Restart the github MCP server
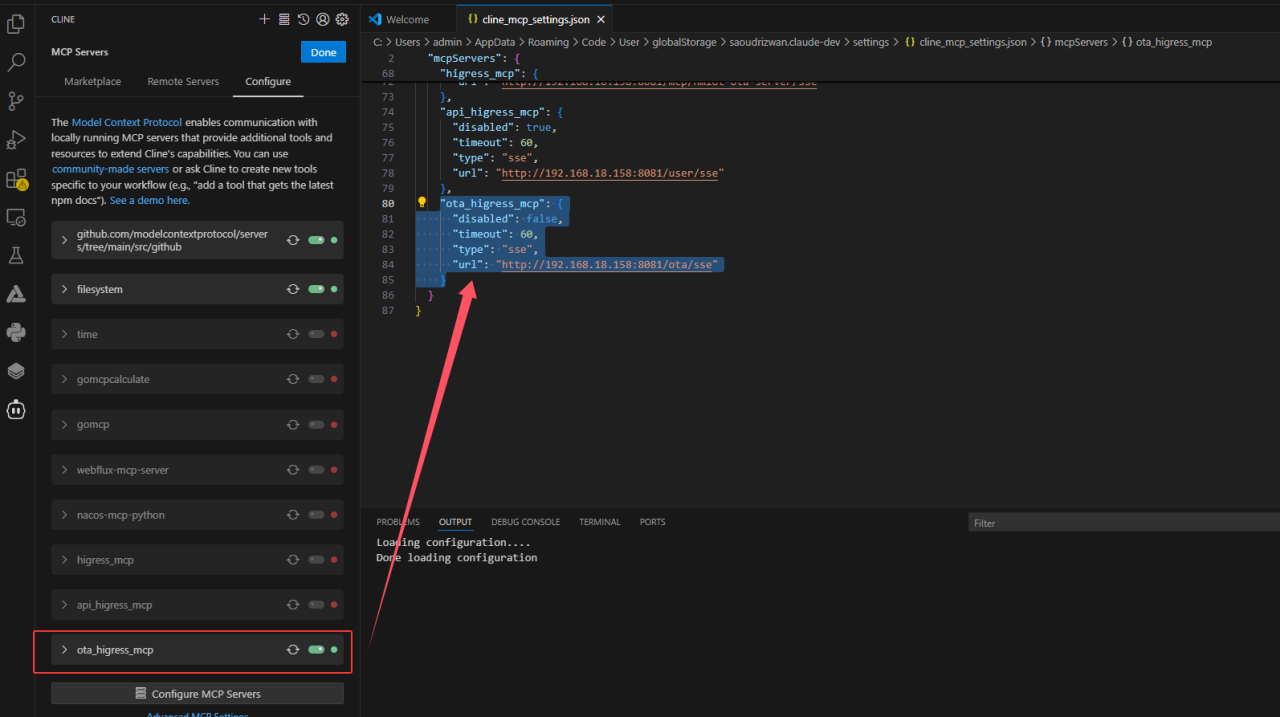Screen dimensions: 1280x717 (x=293, y=240)
